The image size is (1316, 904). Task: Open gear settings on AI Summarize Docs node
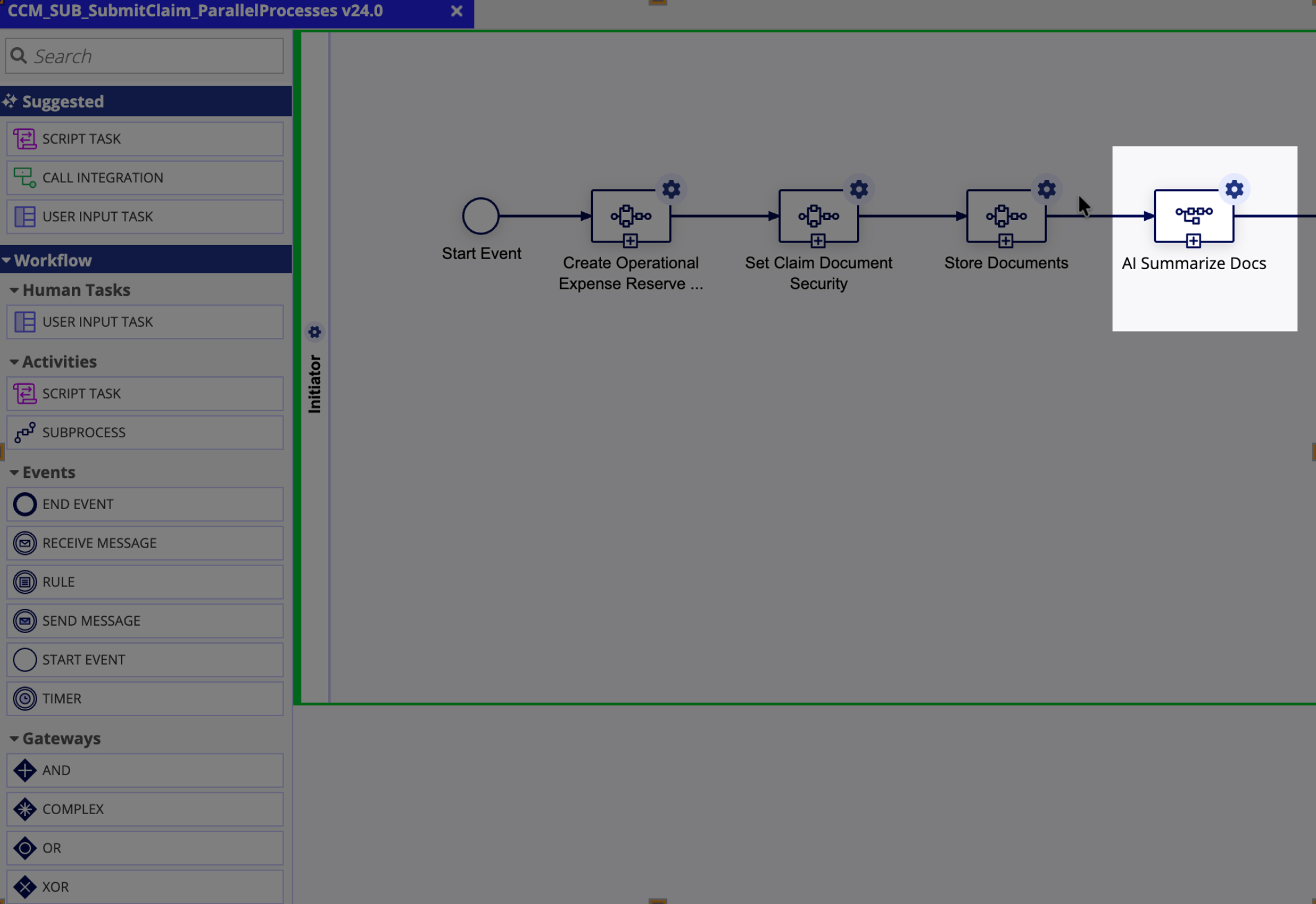pos(1235,189)
